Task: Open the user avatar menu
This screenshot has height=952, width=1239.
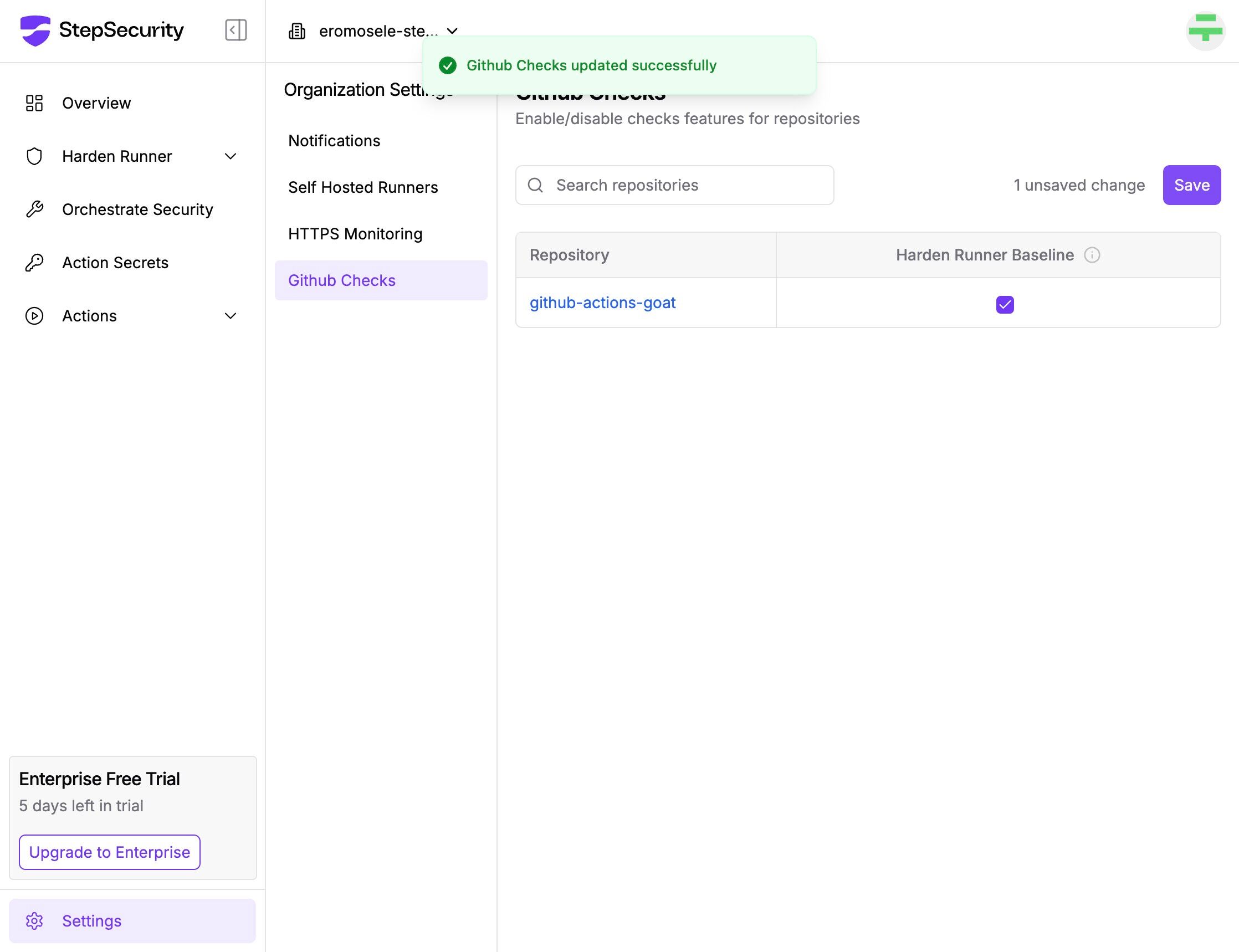Action: 1205,30
